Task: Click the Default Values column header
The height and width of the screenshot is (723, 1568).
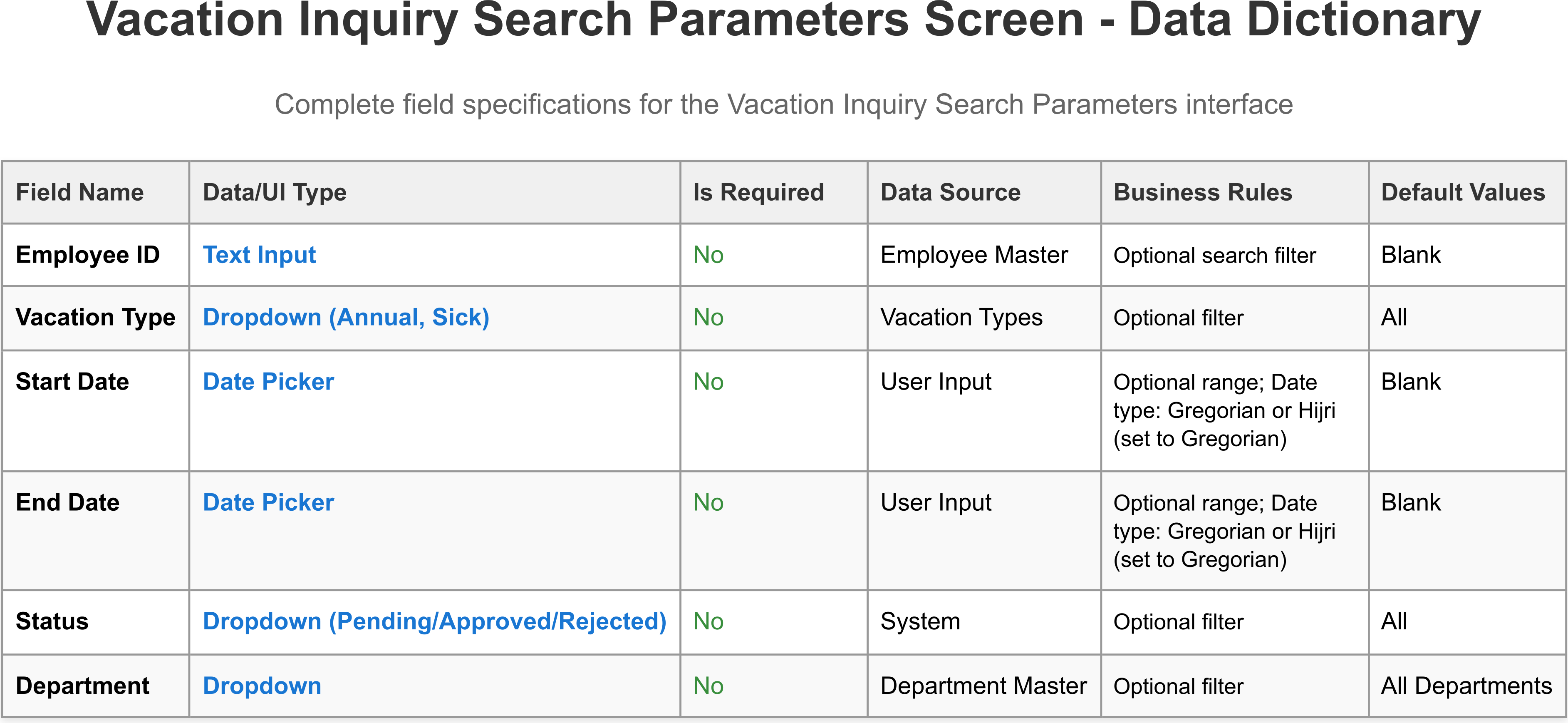Action: [x=1463, y=192]
